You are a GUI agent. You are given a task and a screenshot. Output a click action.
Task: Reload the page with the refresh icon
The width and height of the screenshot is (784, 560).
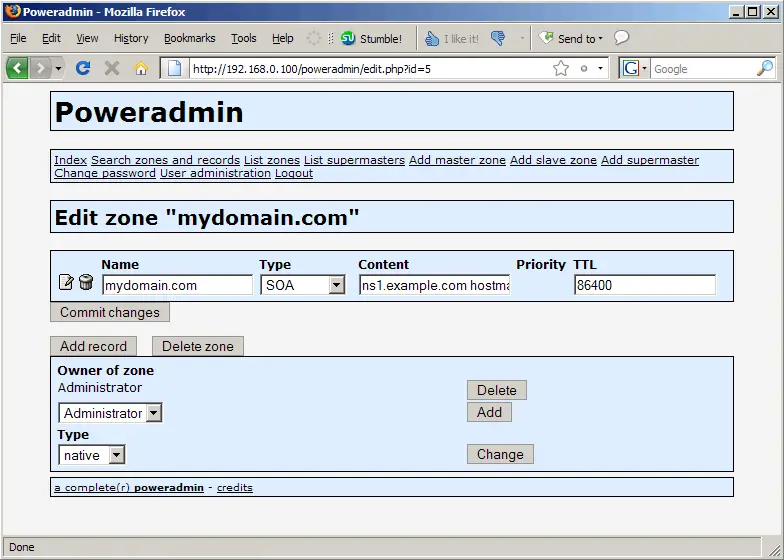click(83, 68)
